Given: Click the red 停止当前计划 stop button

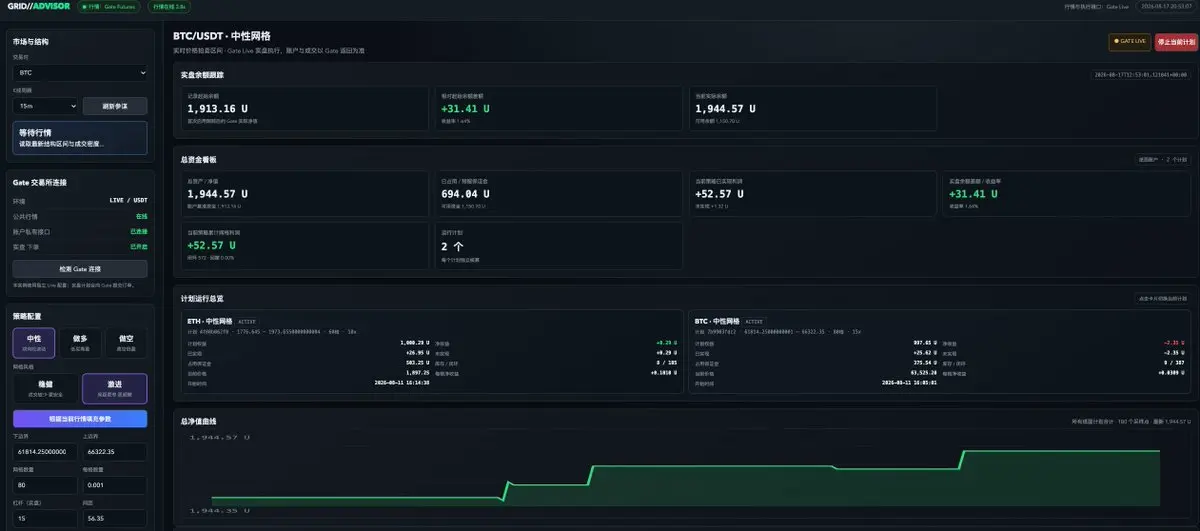Looking at the screenshot, I should point(1175,42).
